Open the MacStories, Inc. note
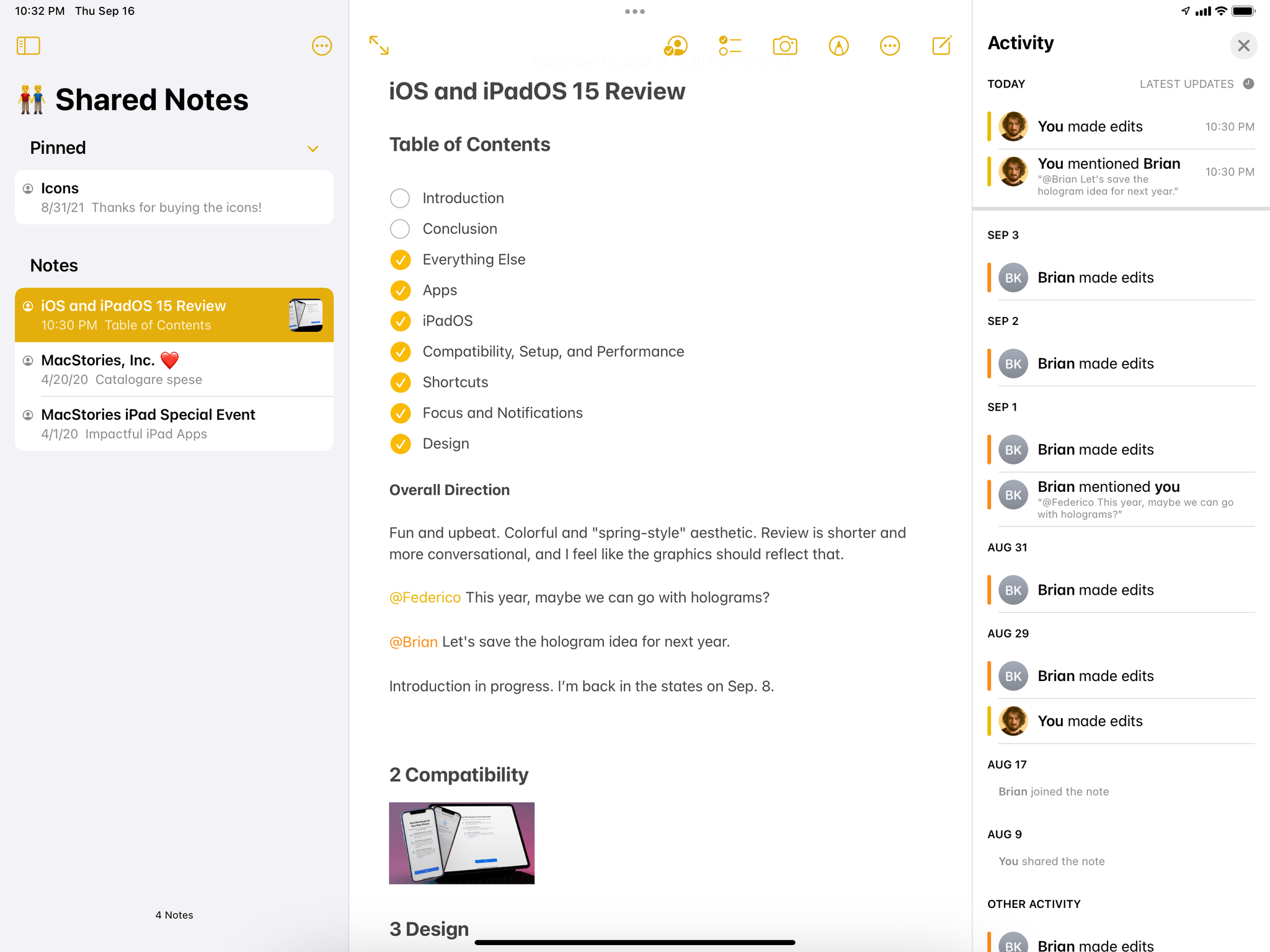 174,369
